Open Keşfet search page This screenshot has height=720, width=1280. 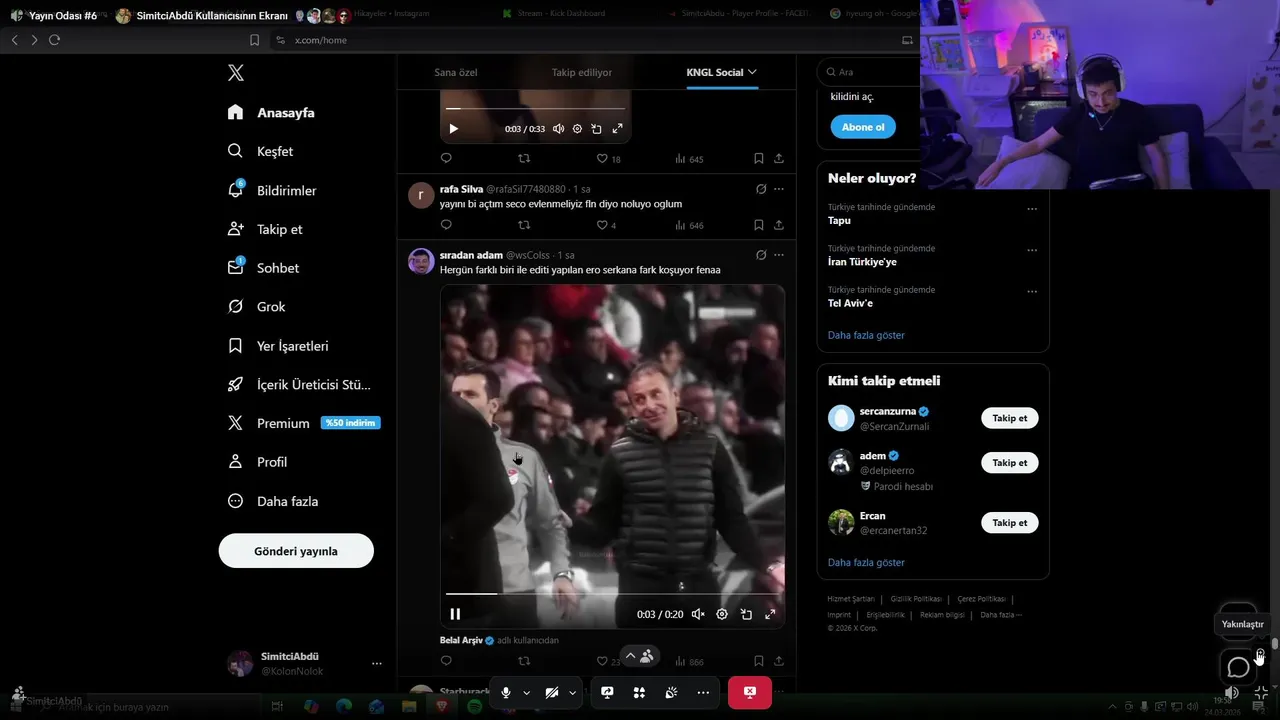[x=260, y=151]
